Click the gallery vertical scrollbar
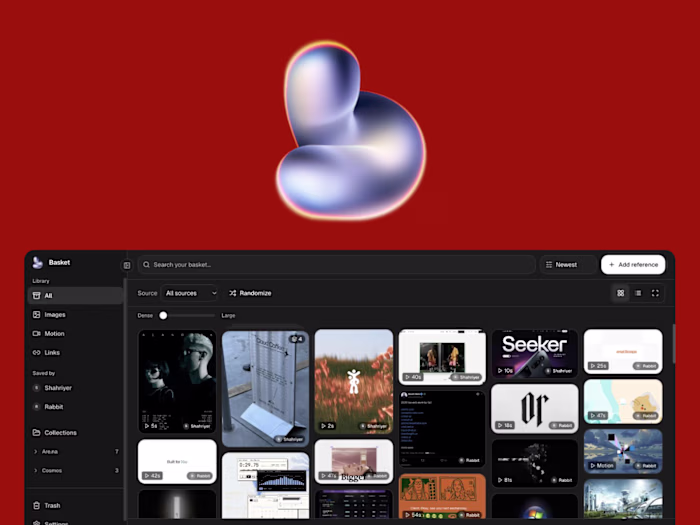The width and height of the screenshot is (700, 525). (673, 344)
